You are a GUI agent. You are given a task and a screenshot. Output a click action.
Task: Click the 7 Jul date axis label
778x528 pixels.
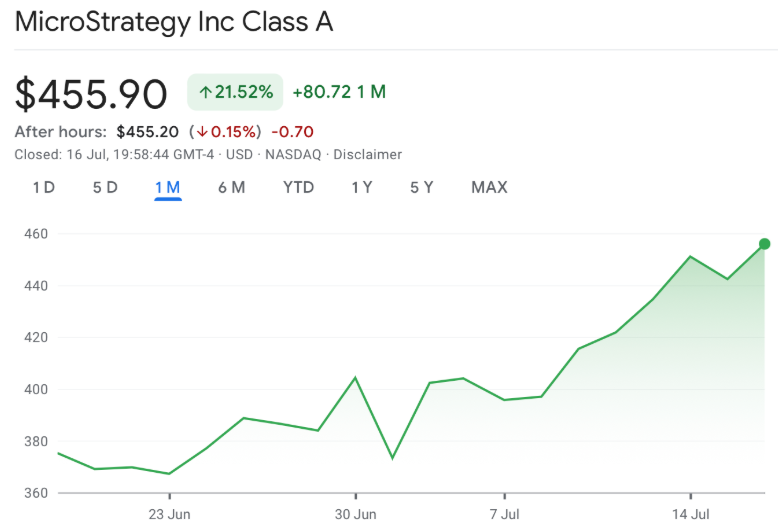504,514
